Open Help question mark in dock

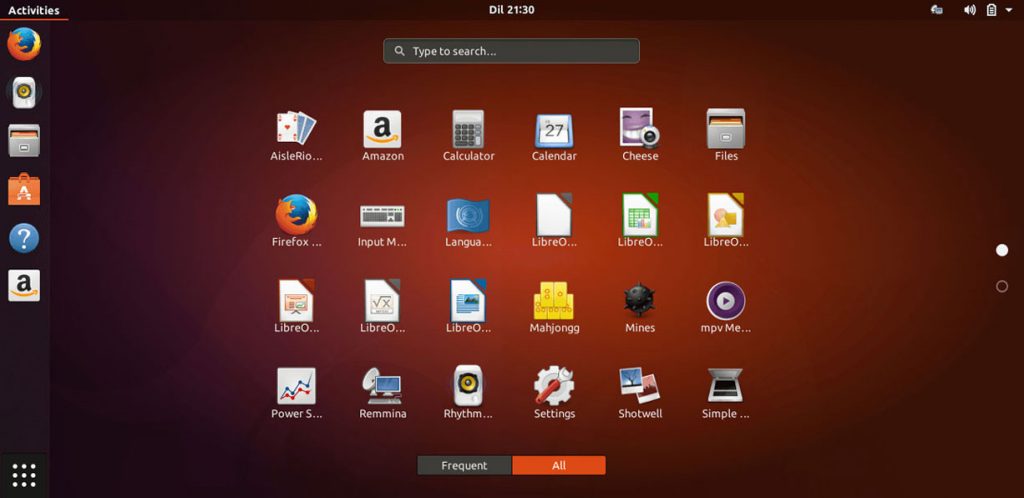click(x=24, y=238)
